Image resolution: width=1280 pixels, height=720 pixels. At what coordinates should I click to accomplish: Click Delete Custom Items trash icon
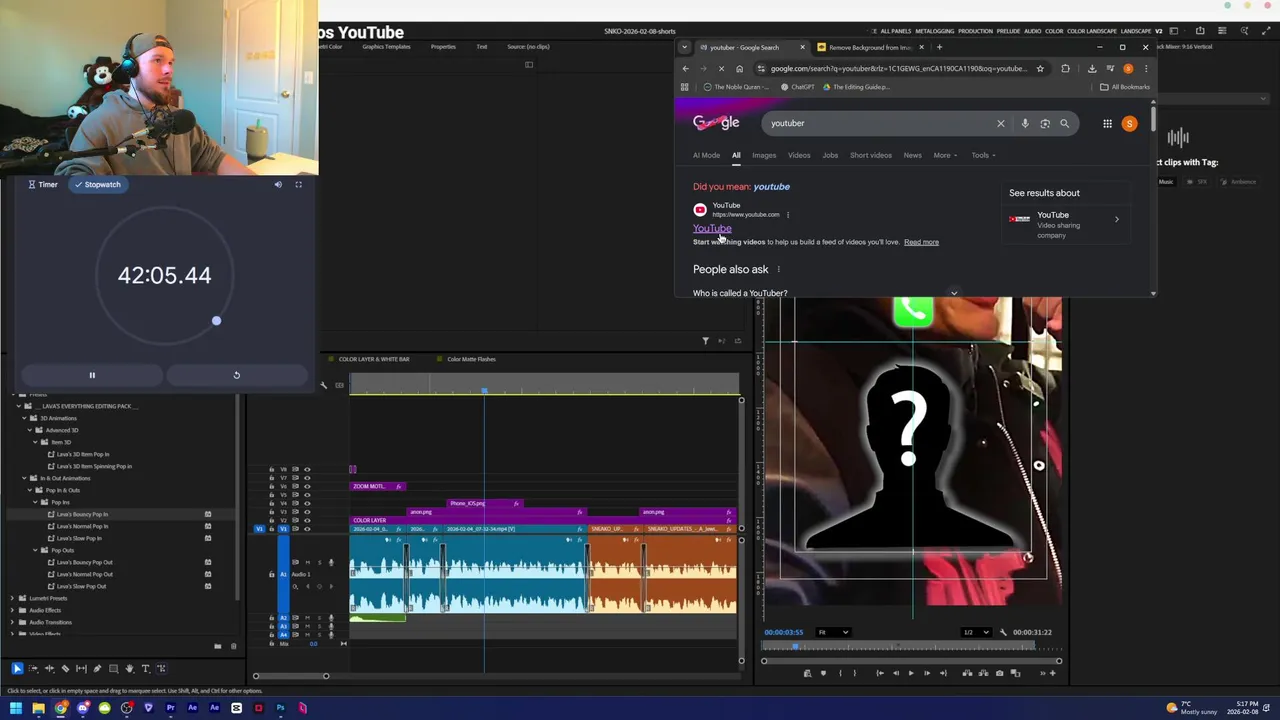coord(234,646)
